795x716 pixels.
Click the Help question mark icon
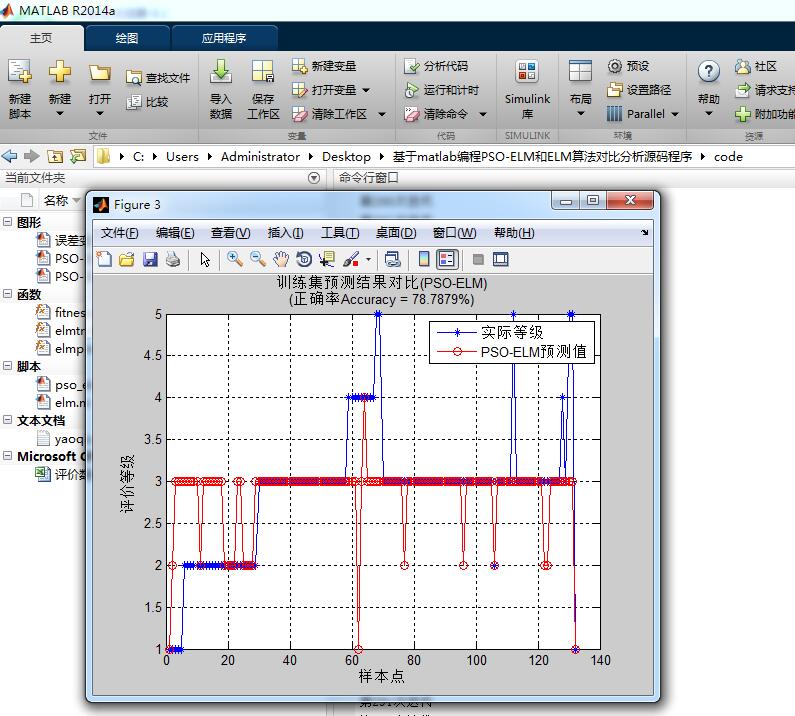click(708, 71)
